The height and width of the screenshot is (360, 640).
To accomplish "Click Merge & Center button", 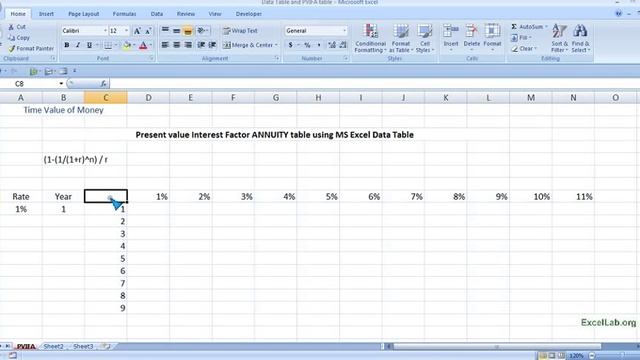I will (x=247, y=45).
